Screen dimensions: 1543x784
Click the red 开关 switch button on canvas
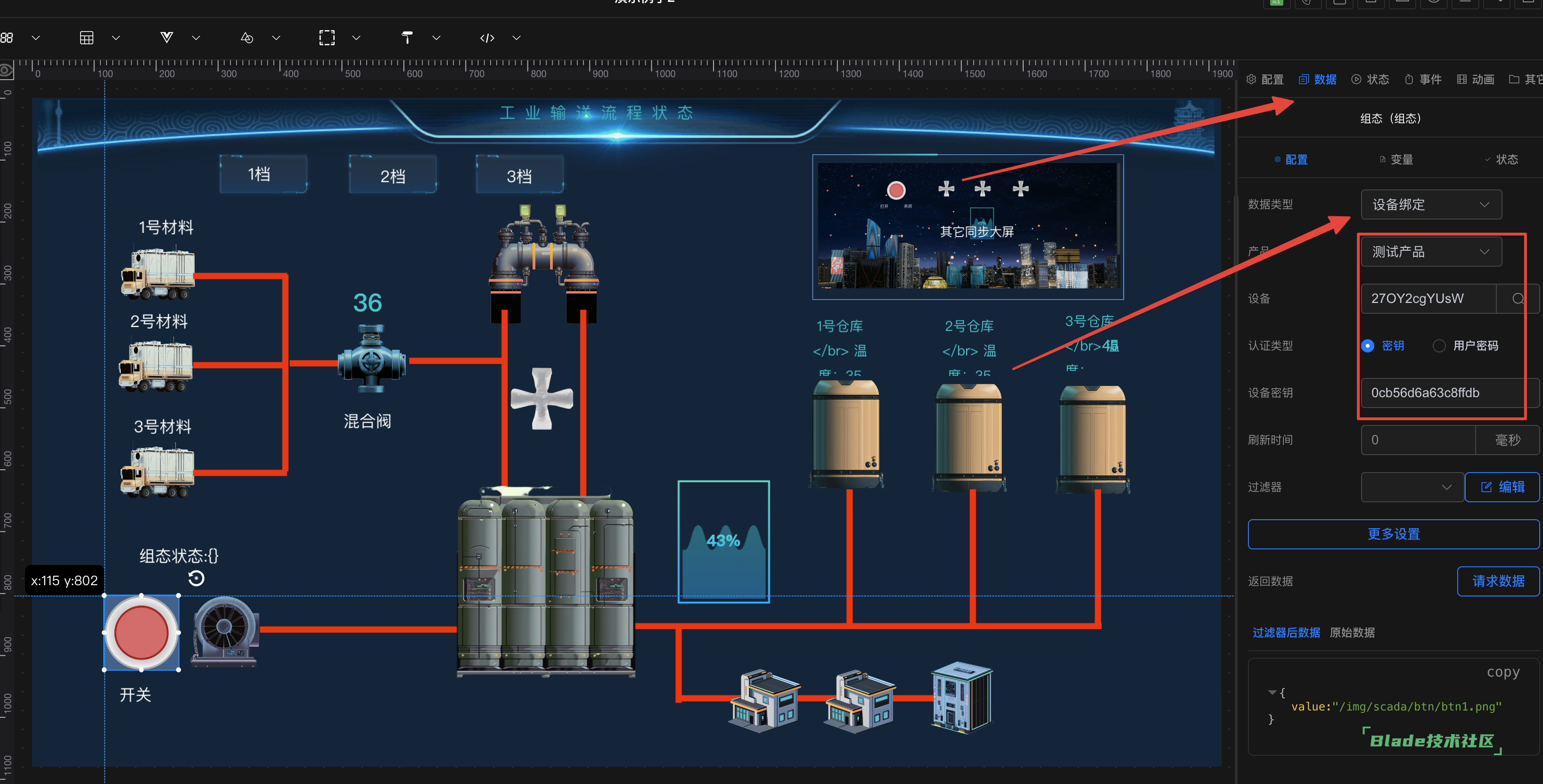pyautogui.click(x=141, y=632)
